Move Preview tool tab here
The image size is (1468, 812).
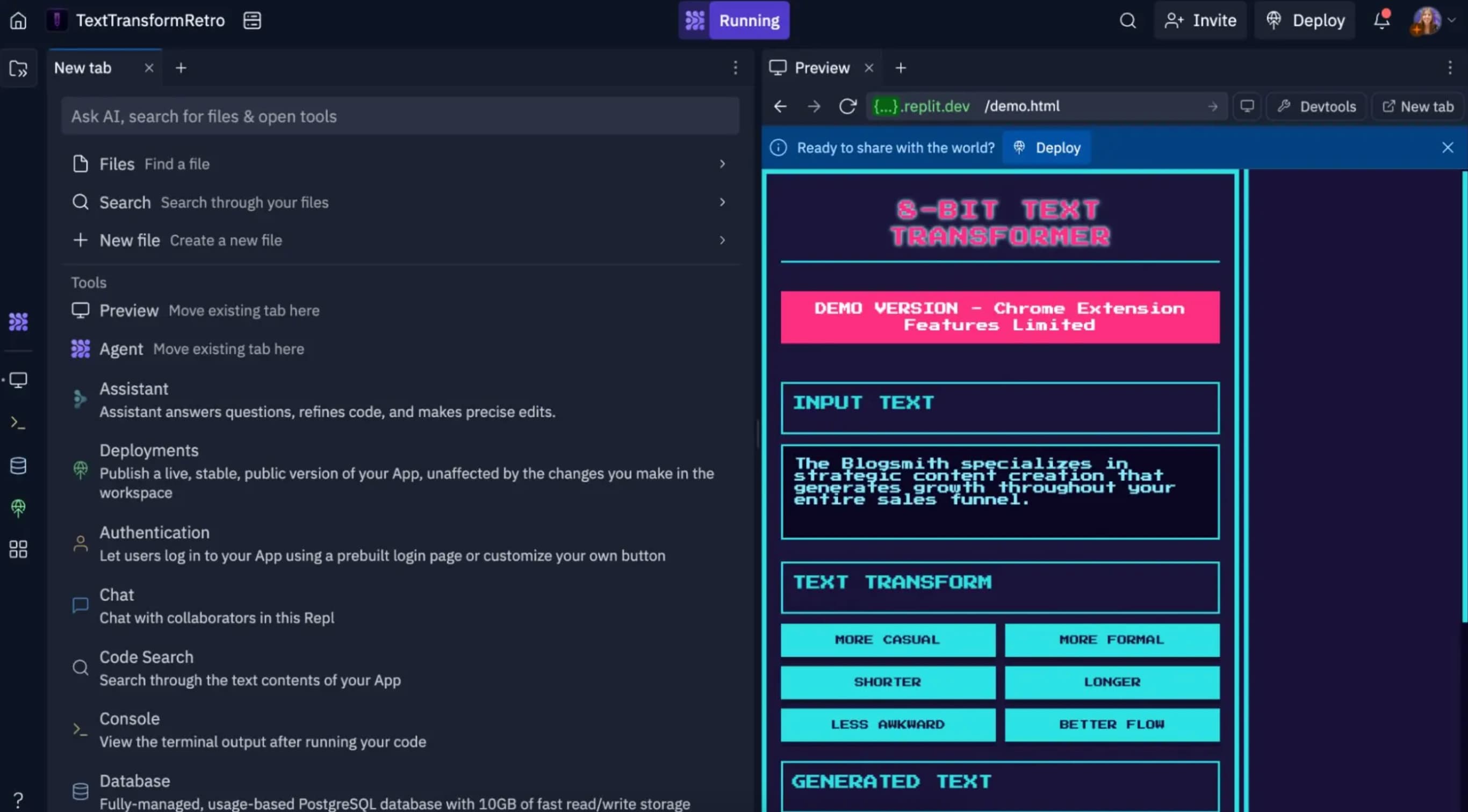click(x=400, y=310)
